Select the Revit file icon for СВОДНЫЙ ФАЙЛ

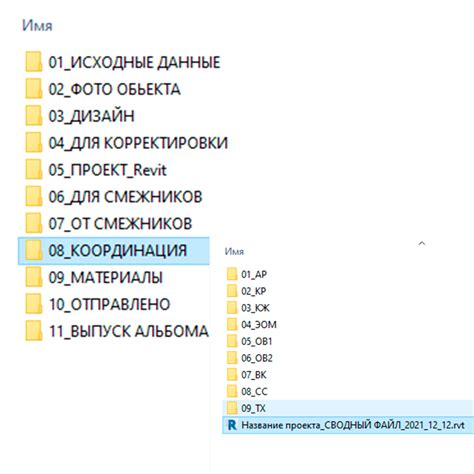(232, 425)
